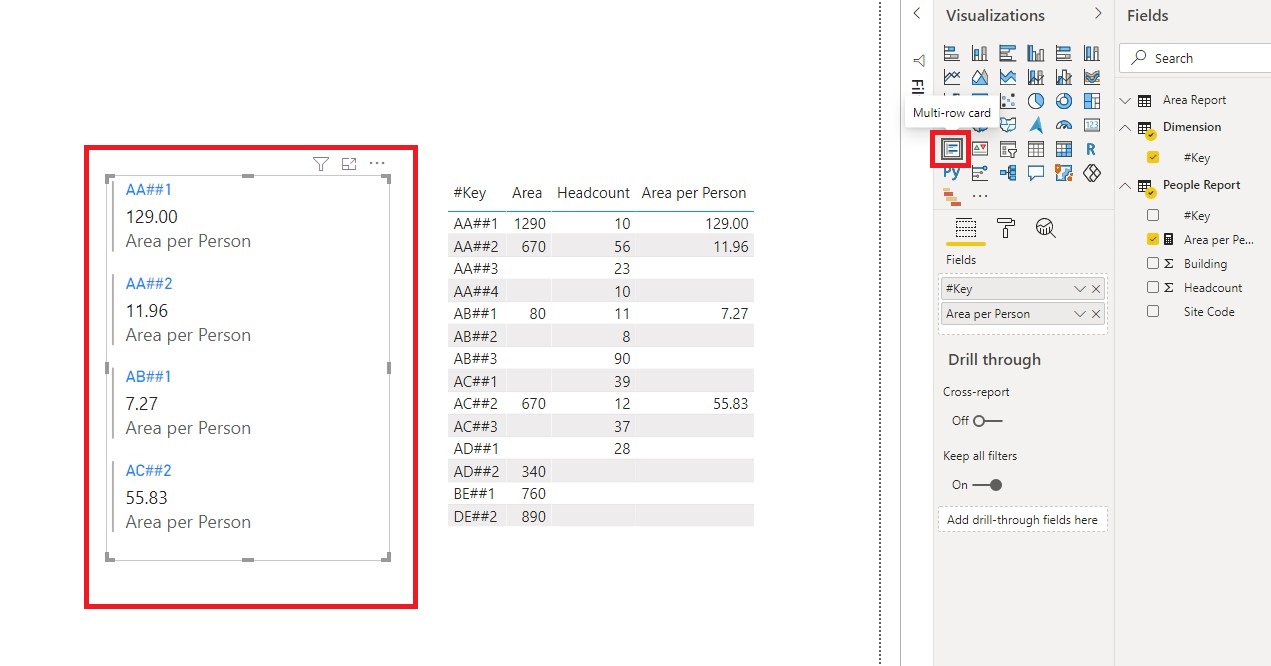
Task: Sort table by Area per Person header
Action: pos(694,193)
